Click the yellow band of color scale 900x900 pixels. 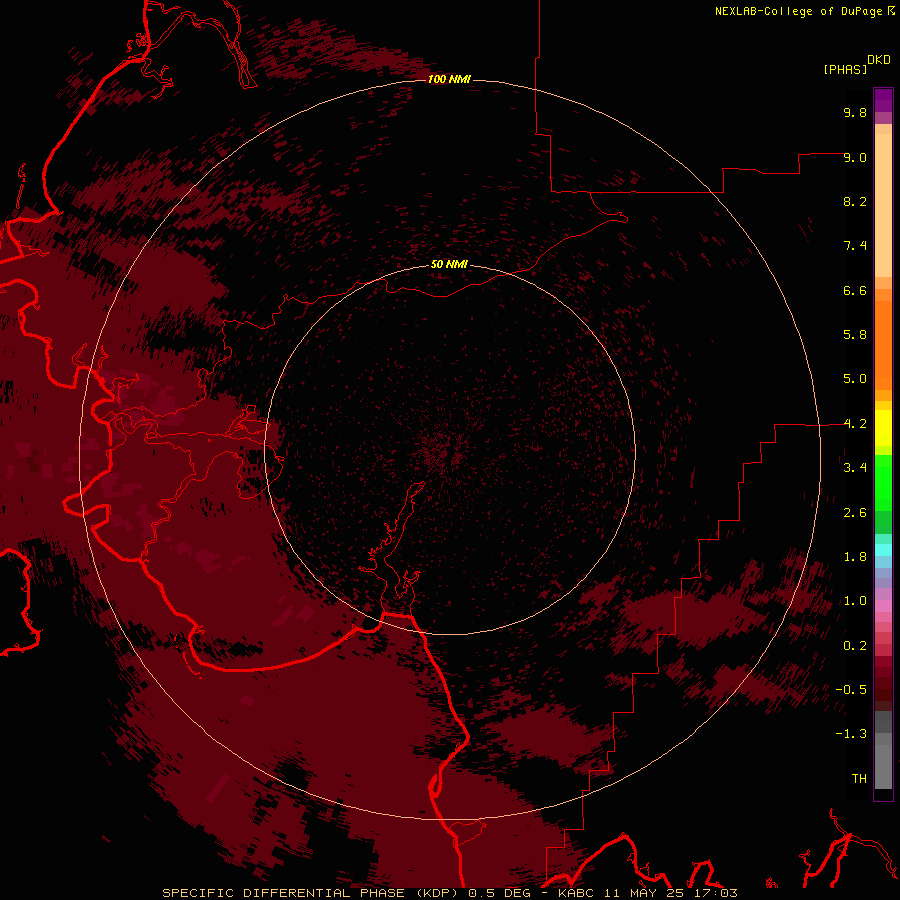pos(883,428)
